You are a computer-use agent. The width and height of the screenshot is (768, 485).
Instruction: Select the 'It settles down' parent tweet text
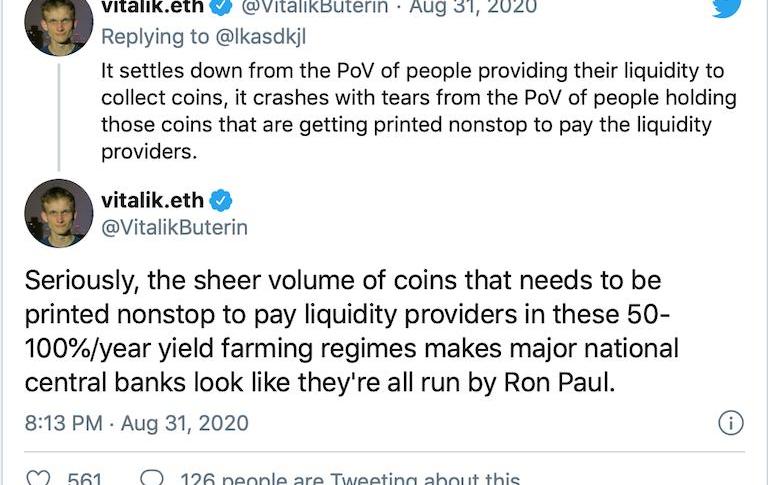419,111
